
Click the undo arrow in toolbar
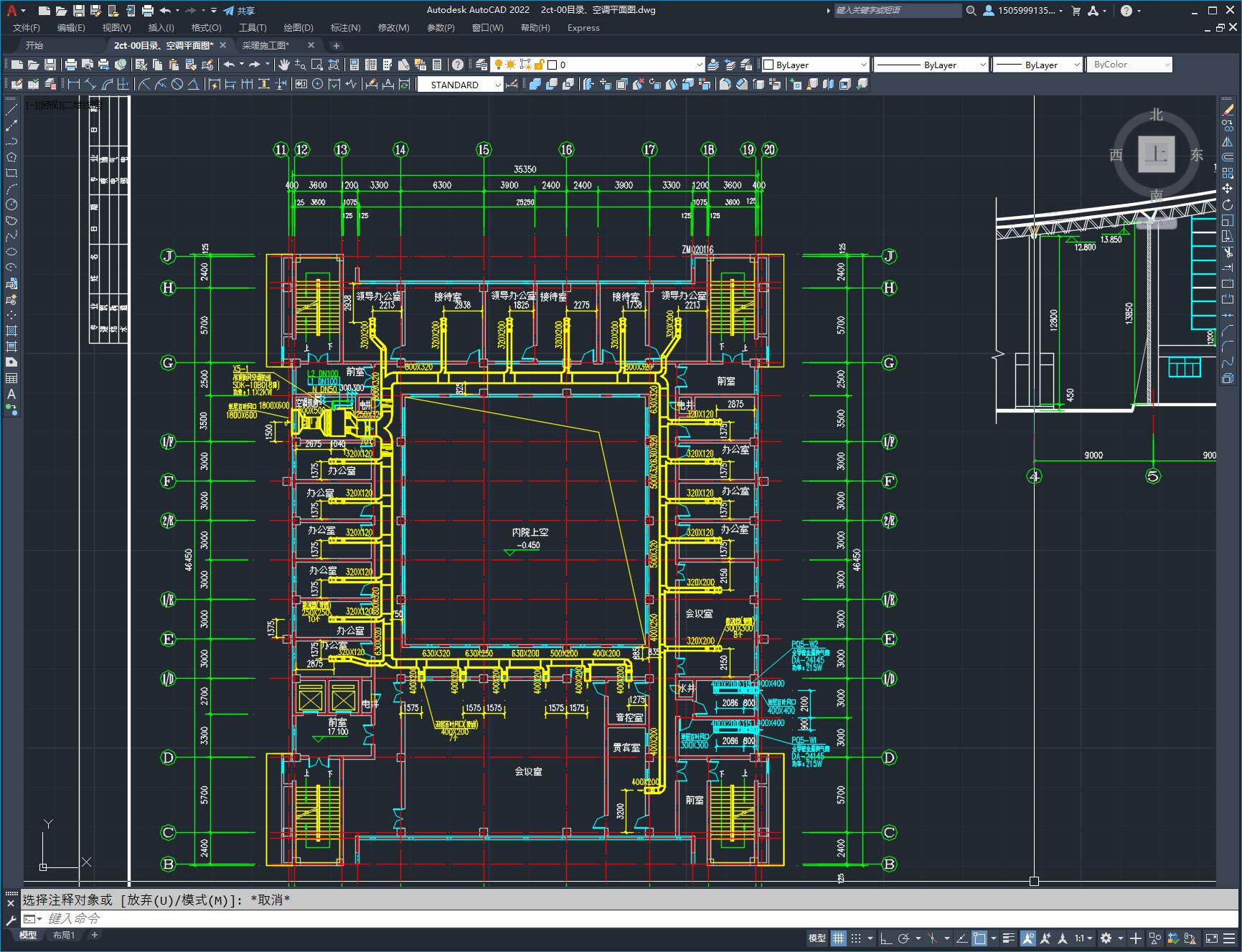pos(229,65)
